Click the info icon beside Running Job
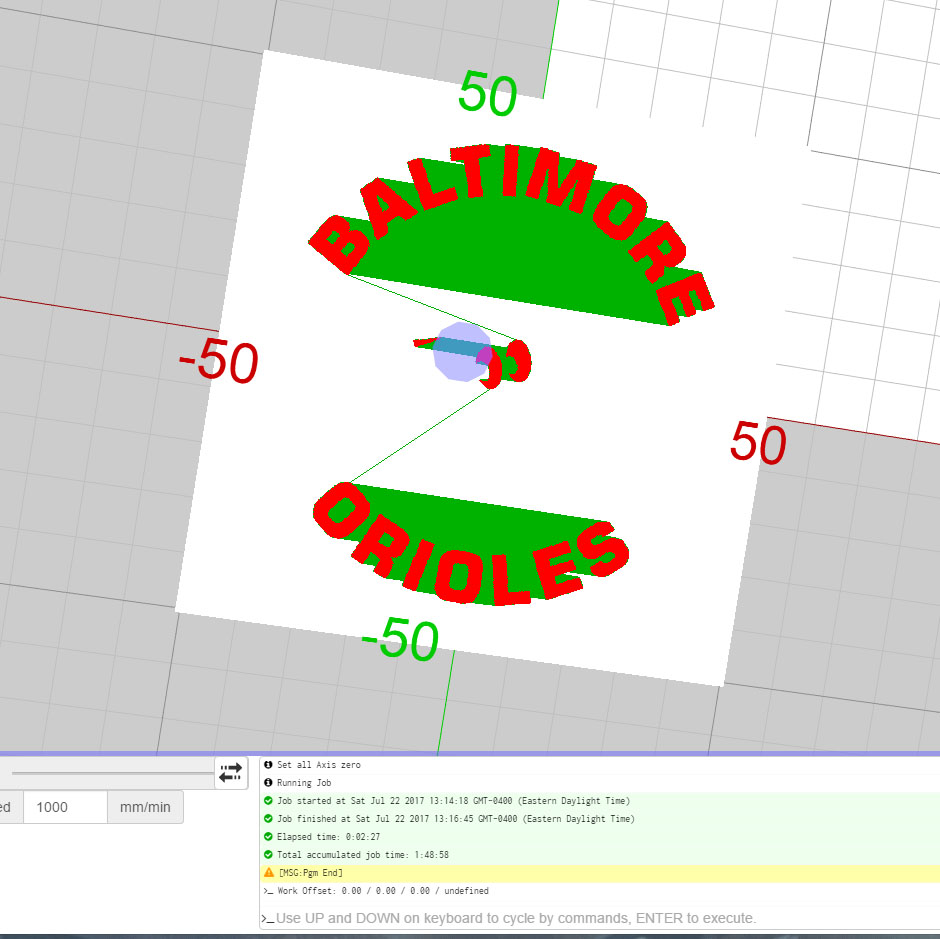Viewport: 940px width, 939px height. pos(268,782)
